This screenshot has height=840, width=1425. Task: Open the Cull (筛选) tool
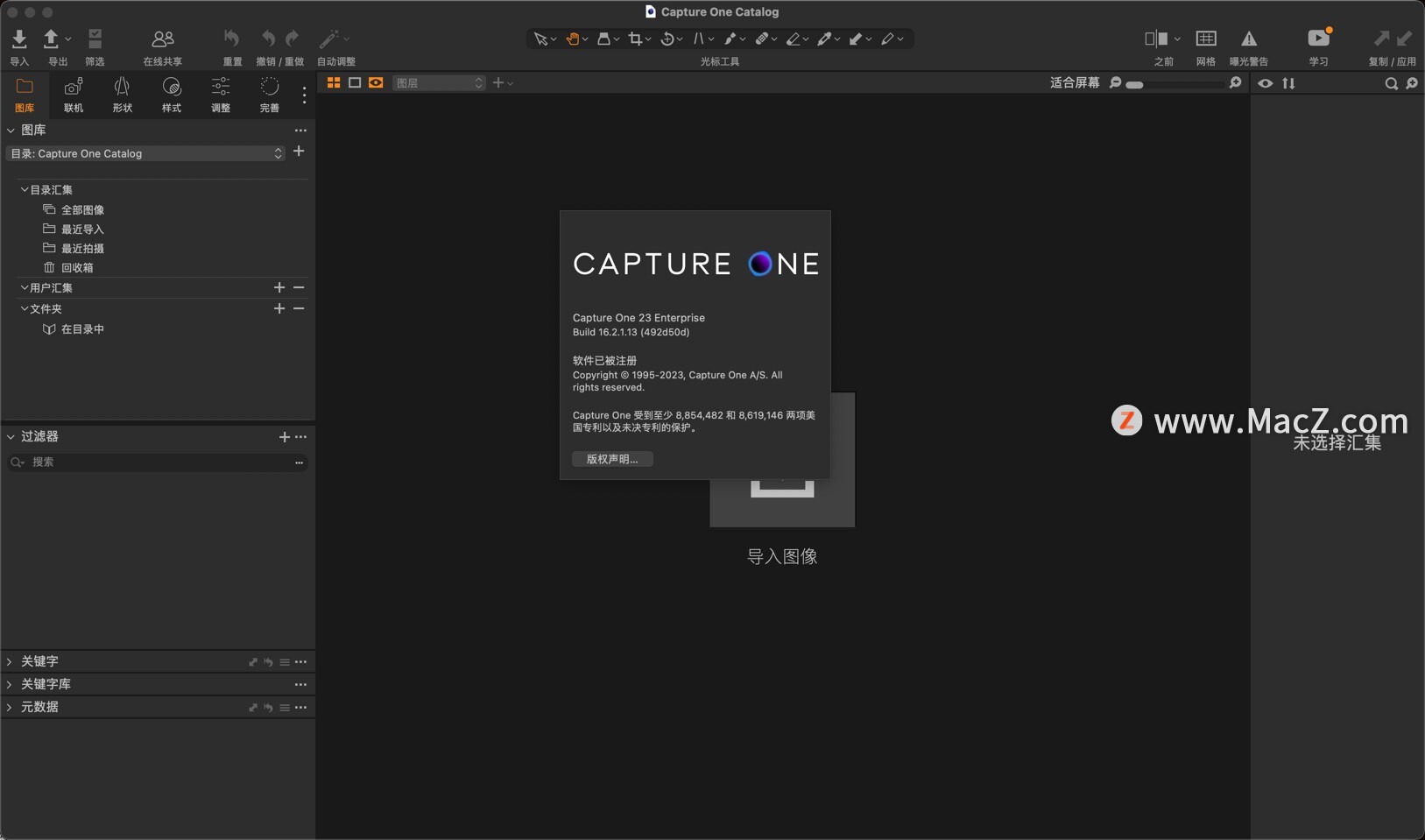coord(95,39)
